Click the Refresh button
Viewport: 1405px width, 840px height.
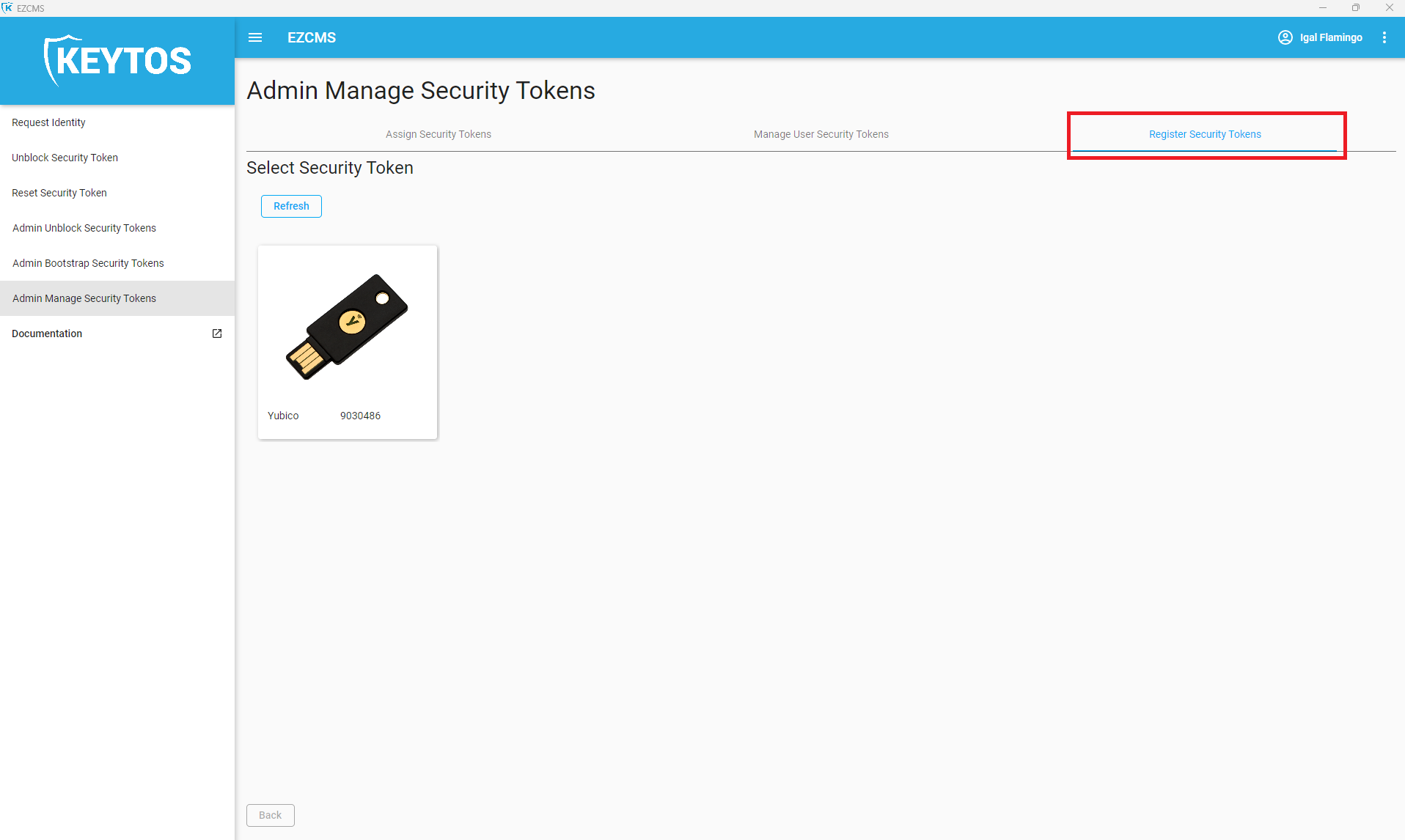(x=291, y=206)
